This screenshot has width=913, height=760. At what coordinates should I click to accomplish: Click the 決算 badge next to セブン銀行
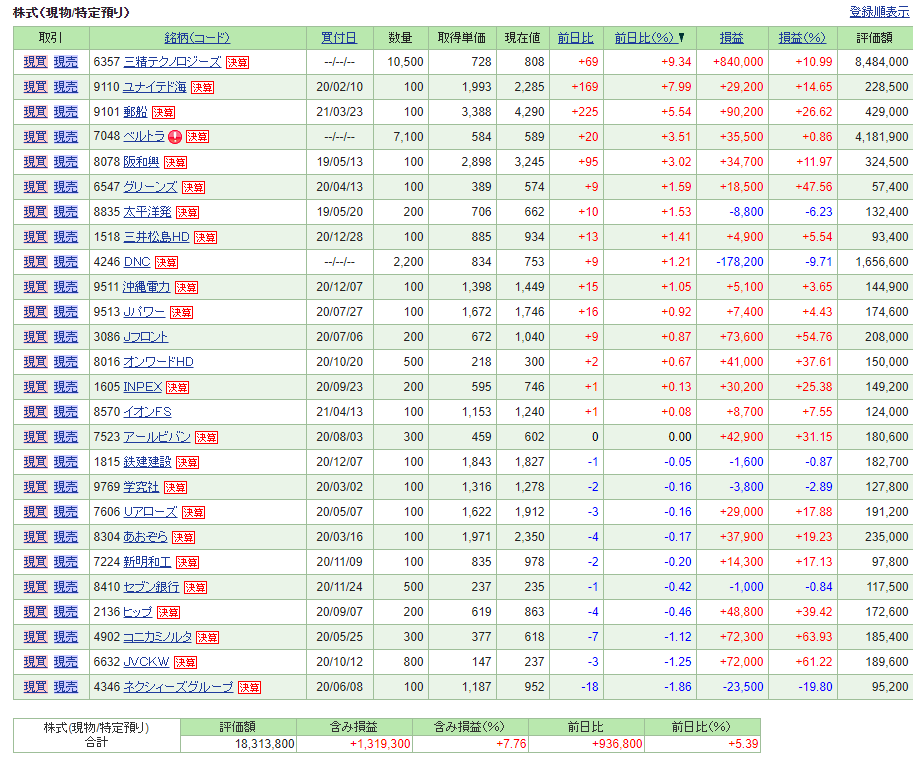(x=195, y=588)
